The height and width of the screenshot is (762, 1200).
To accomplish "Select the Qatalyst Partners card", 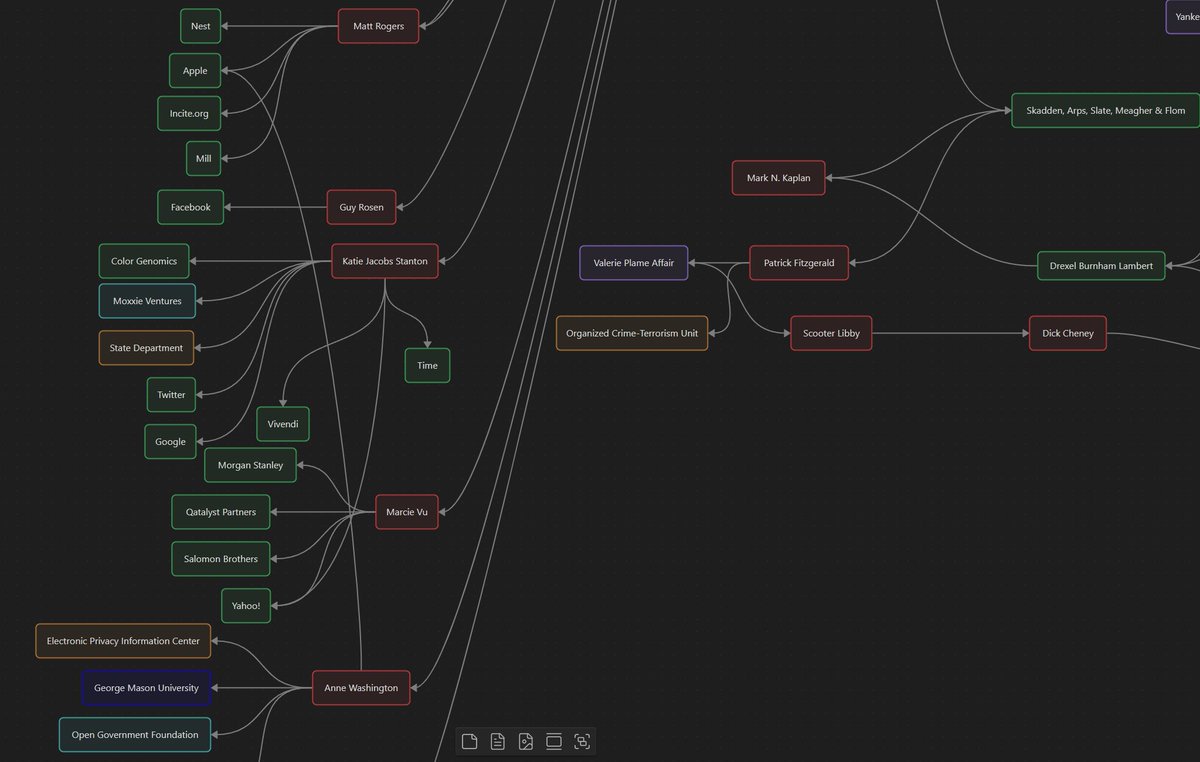I will click(x=220, y=512).
